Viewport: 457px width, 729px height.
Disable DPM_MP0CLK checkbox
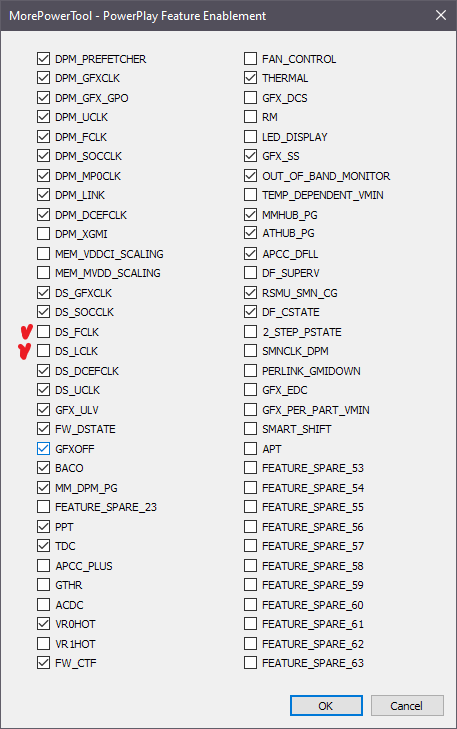pos(43,176)
